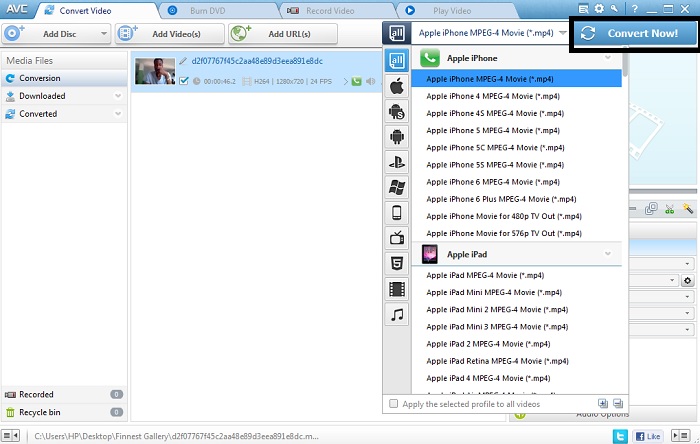The image size is (700, 444).
Task: Switch to the Burn DVD tab
Action: (208, 10)
